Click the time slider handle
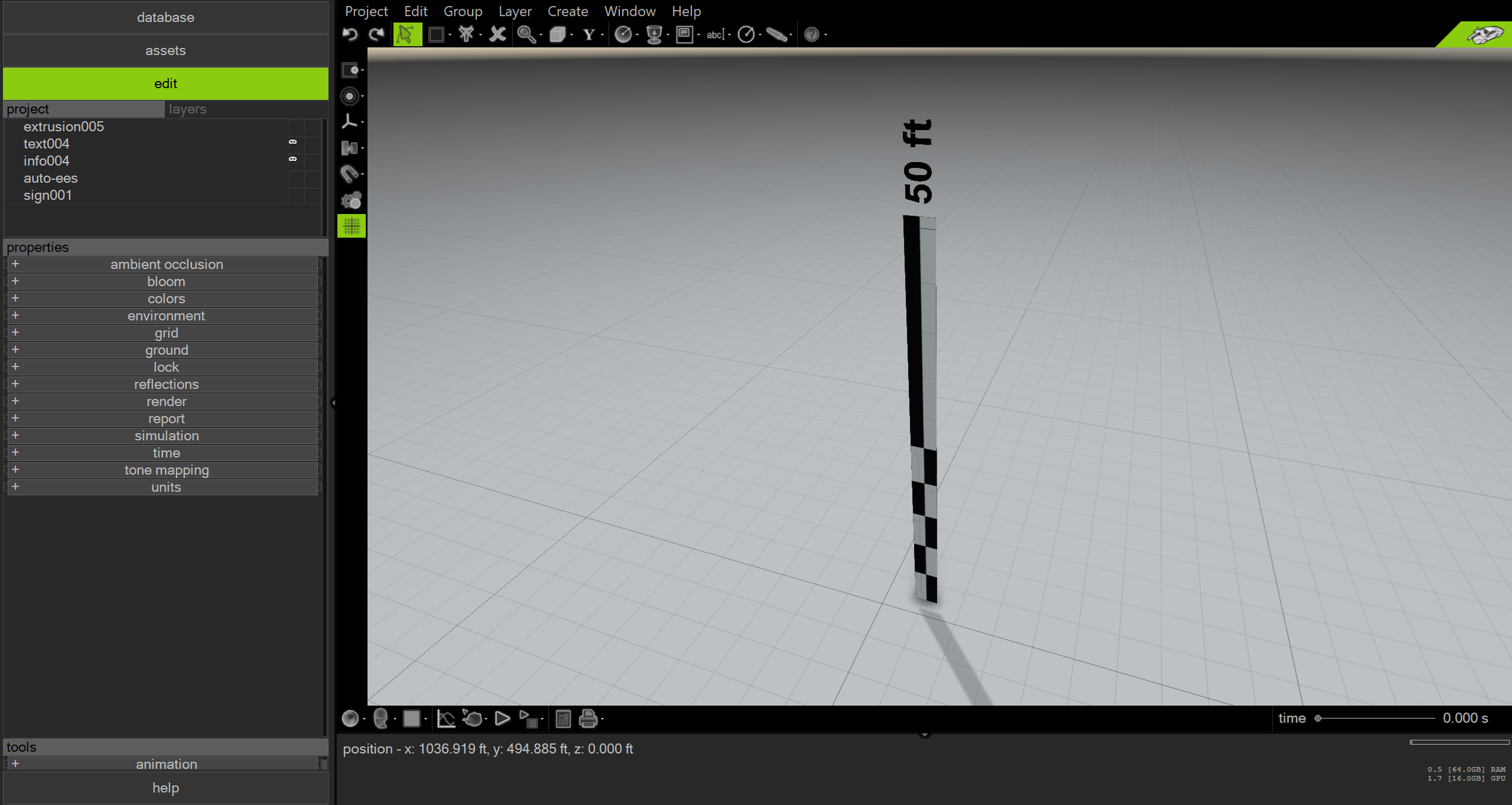The image size is (1512, 805). coord(1318,719)
